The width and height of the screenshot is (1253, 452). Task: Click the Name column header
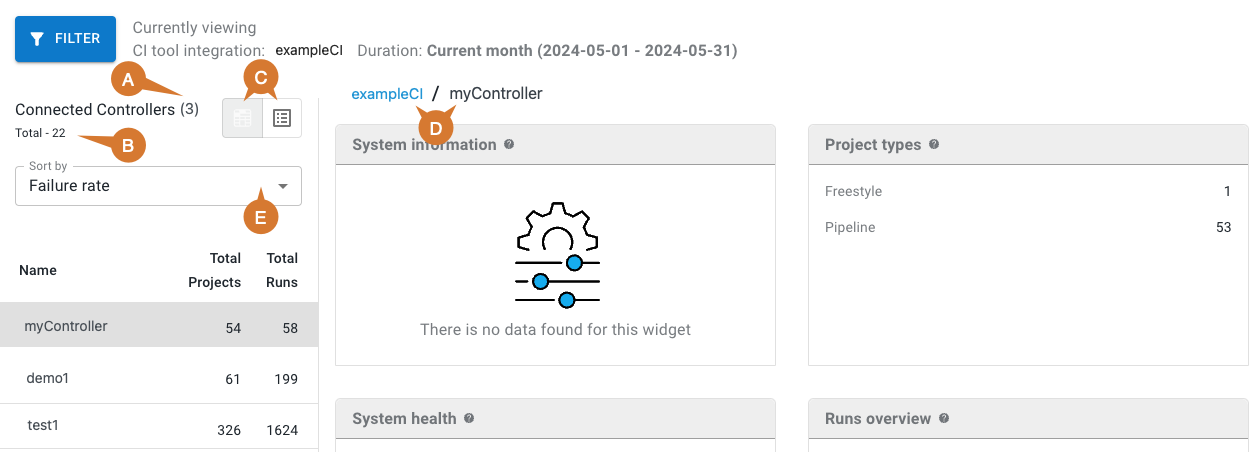pos(38,270)
